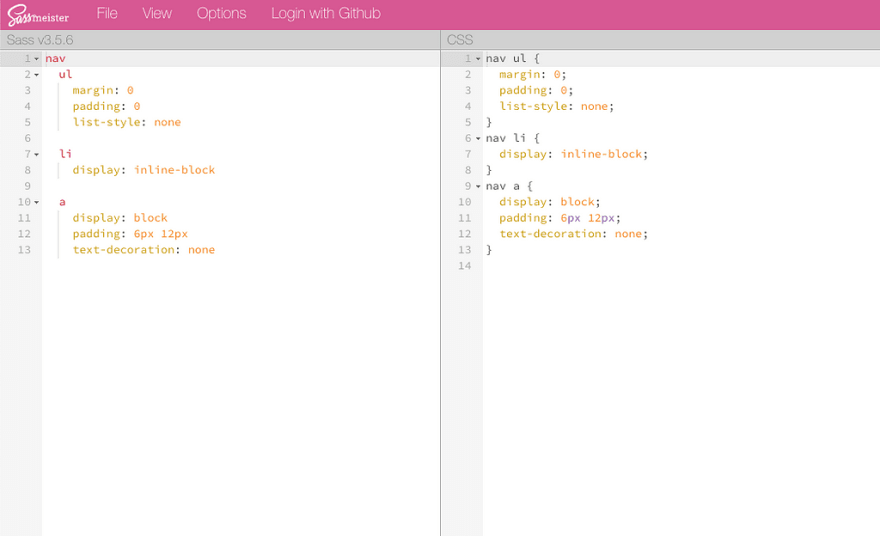Click 'padding: 0' line in Sass editor
880x536 pixels.
106,106
